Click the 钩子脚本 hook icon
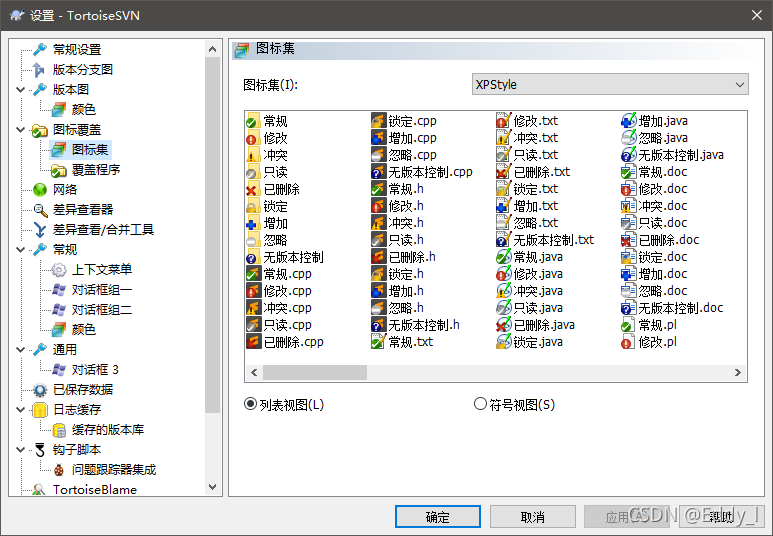The height and width of the screenshot is (536, 773). (39, 450)
